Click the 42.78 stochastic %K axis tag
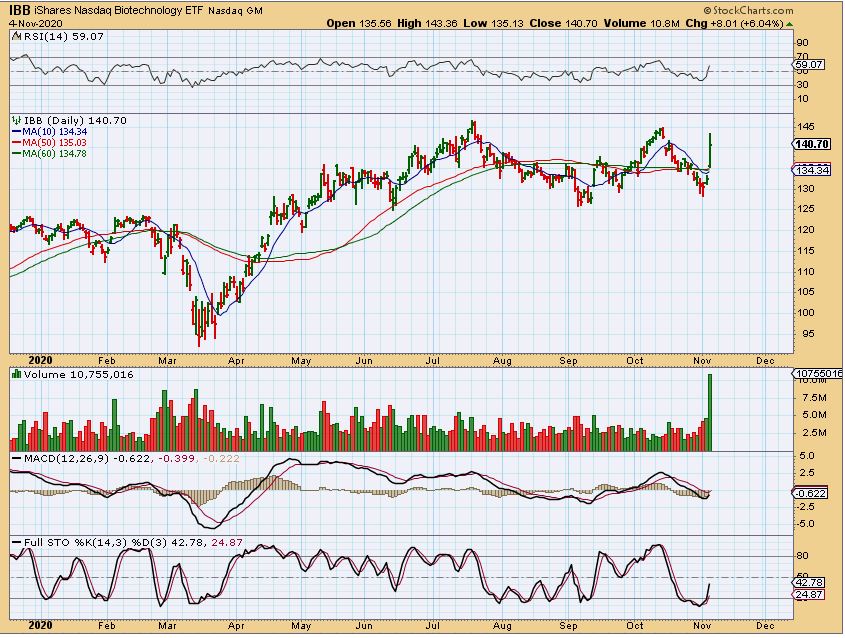 [809, 582]
